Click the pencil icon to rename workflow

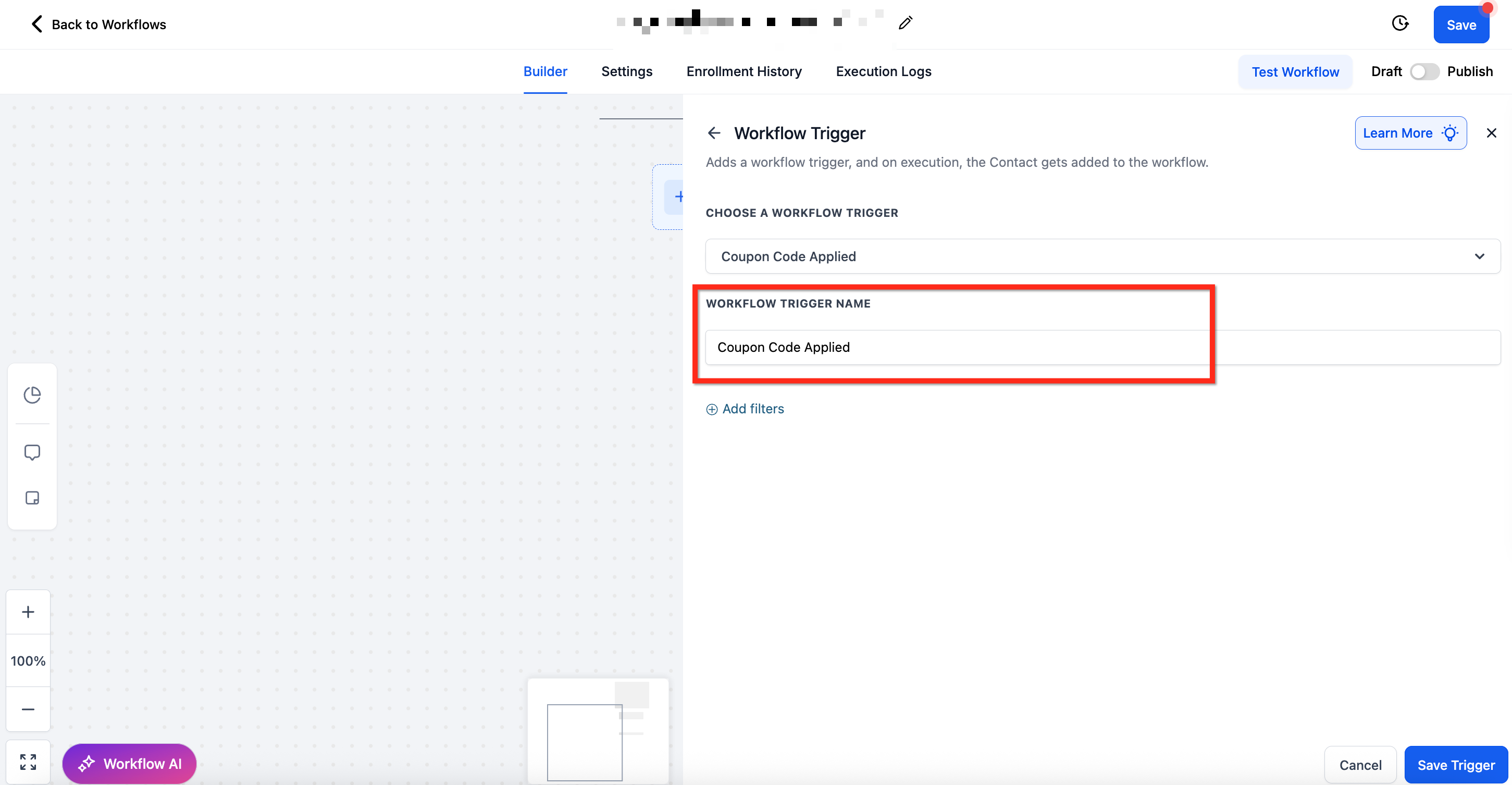tap(905, 23)
